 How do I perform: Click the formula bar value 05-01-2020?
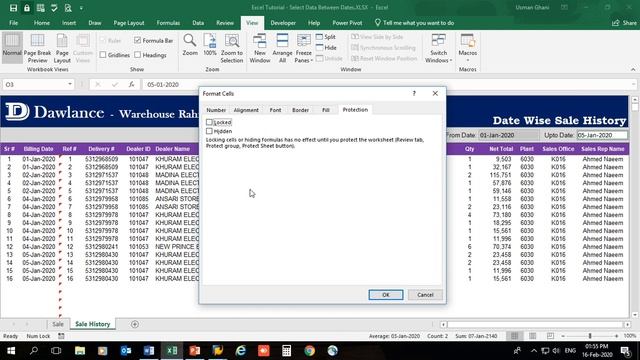point(163,84)
